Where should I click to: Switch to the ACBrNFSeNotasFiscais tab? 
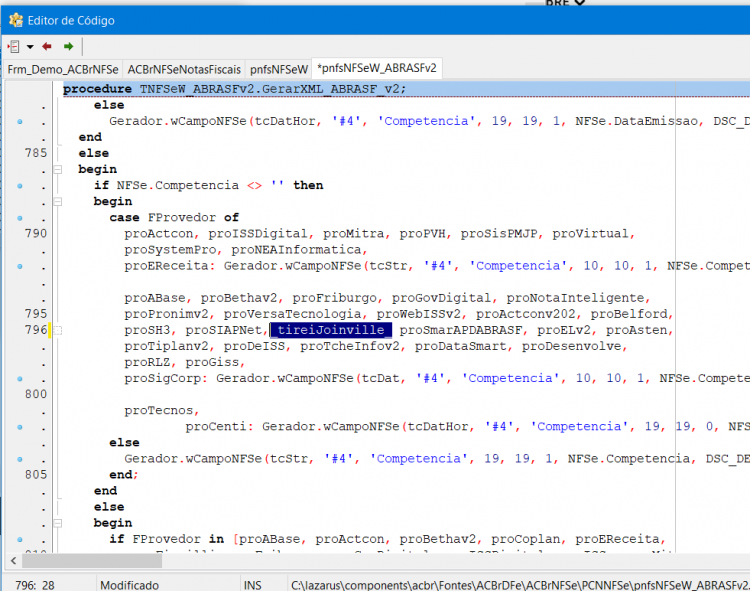point(184,69)
